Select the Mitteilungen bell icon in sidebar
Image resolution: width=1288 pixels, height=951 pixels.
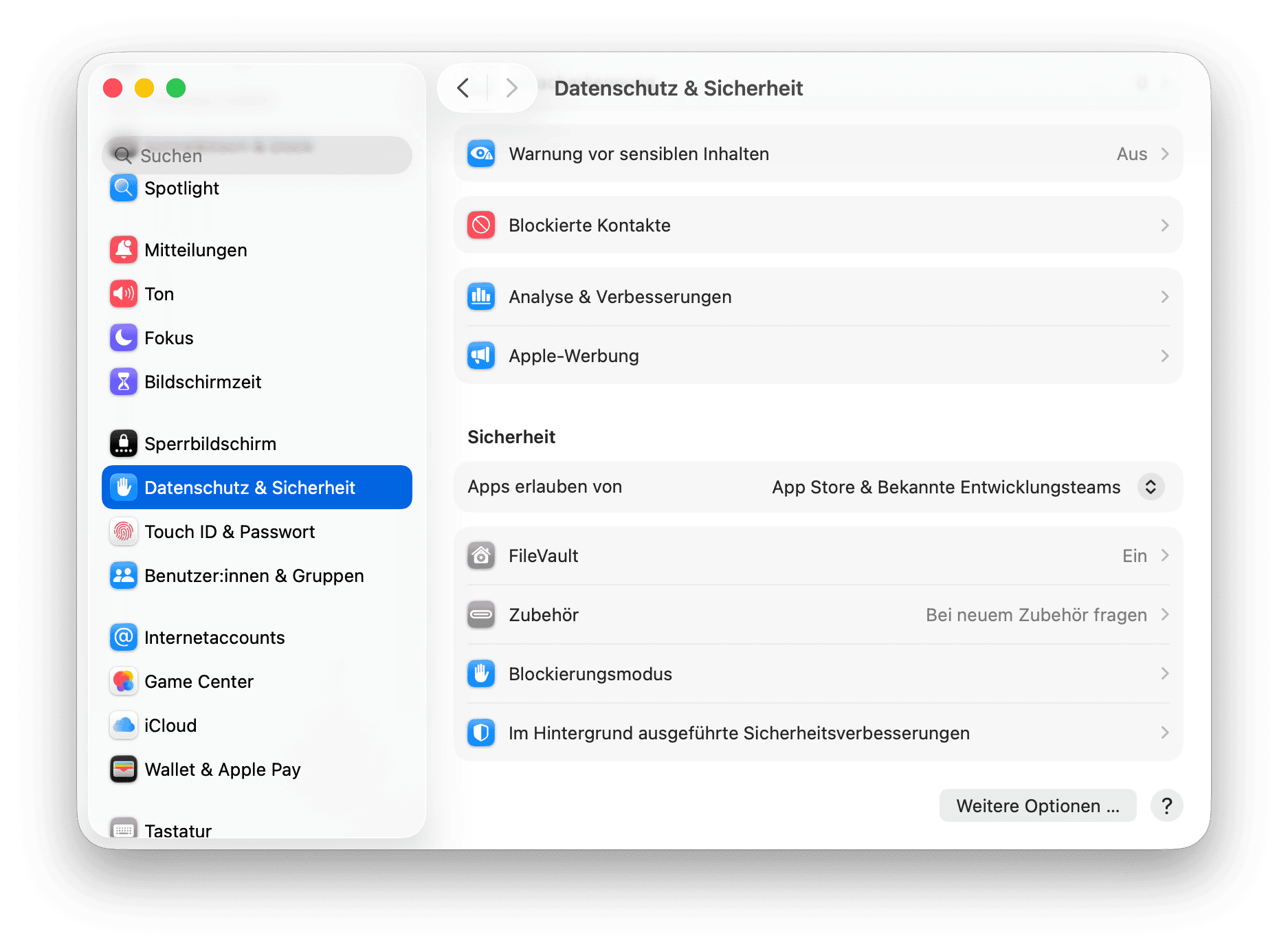[x=124, y=249]
